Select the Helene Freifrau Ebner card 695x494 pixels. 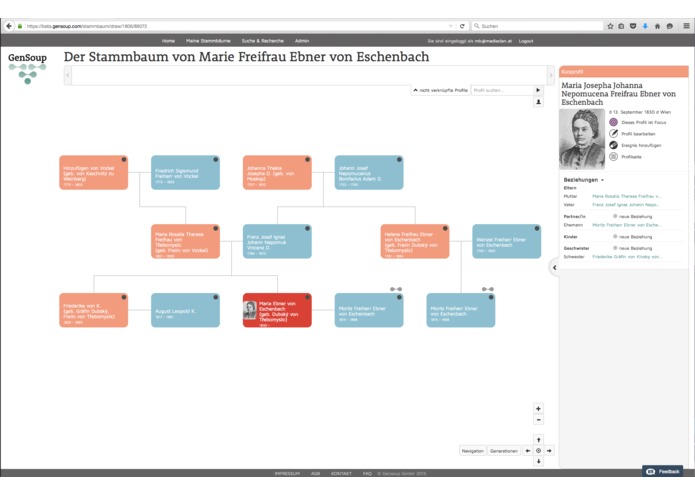[x=415, y=241]
